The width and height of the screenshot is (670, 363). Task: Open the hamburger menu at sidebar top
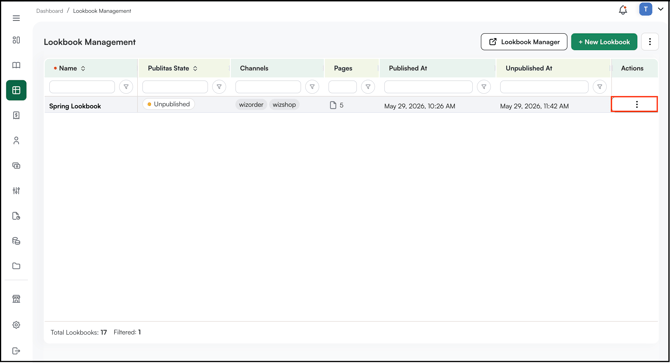tap(16, 18)
